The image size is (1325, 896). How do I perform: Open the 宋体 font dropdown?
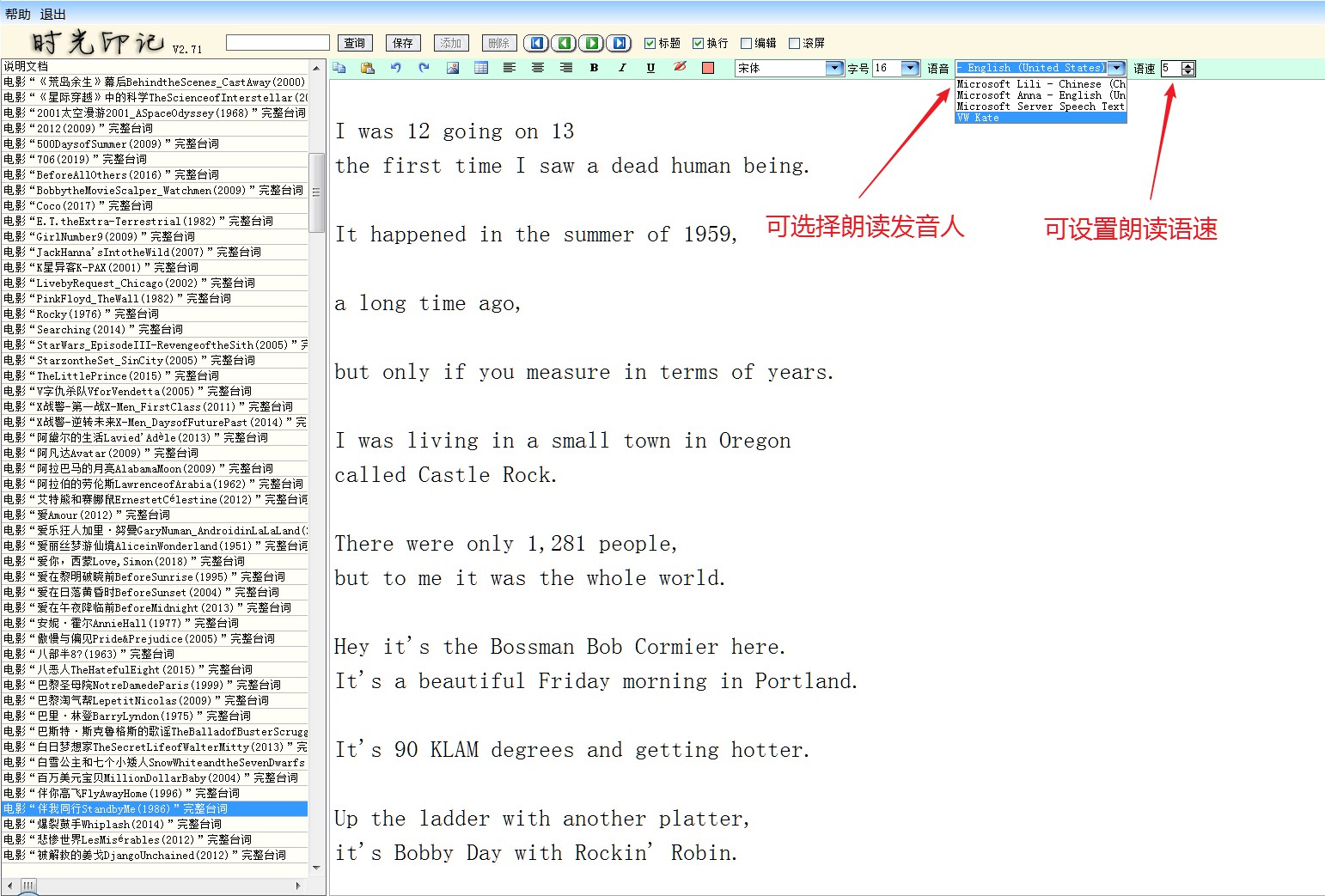pos(834,68)
